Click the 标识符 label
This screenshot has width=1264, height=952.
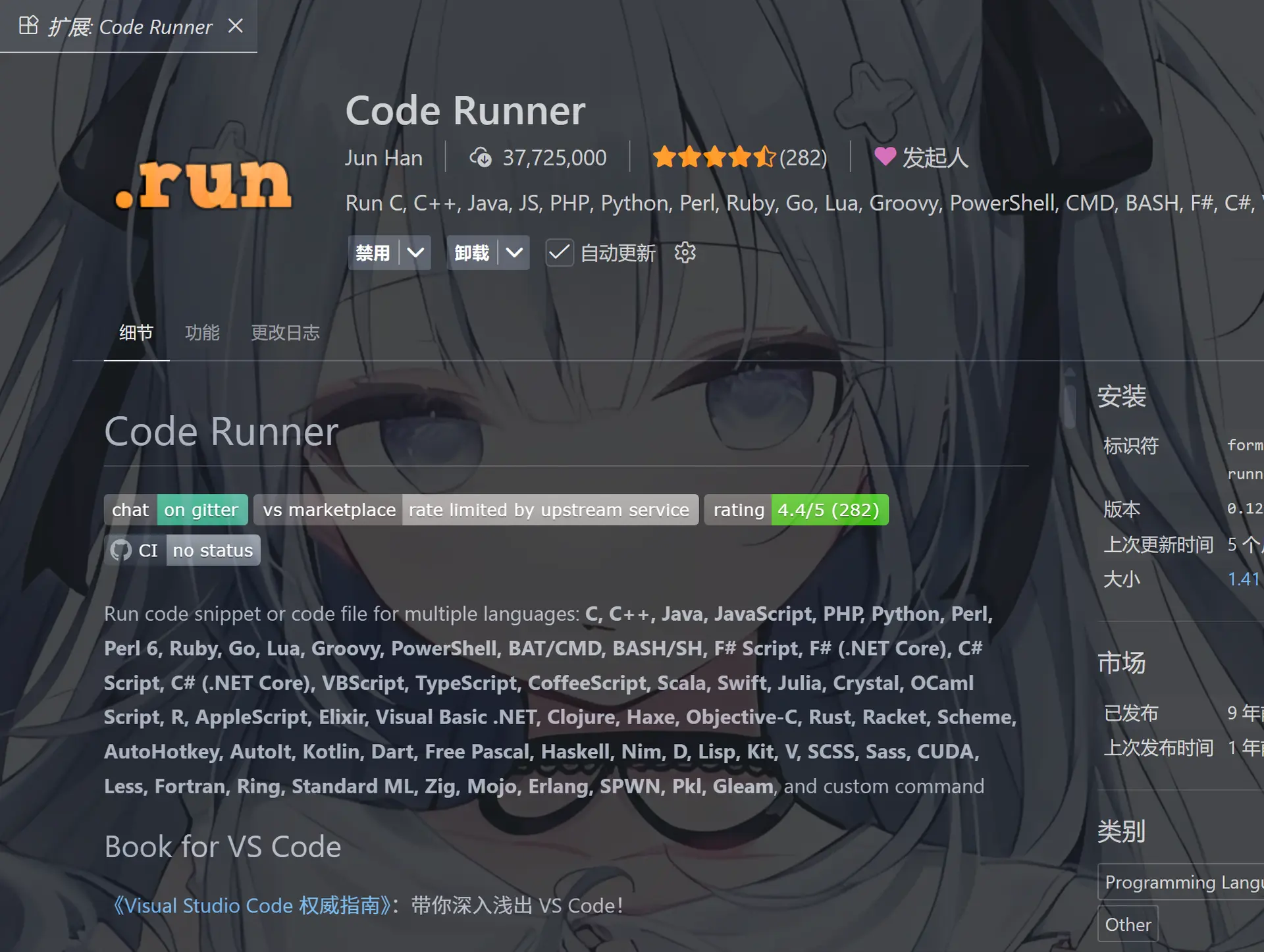1131,445
